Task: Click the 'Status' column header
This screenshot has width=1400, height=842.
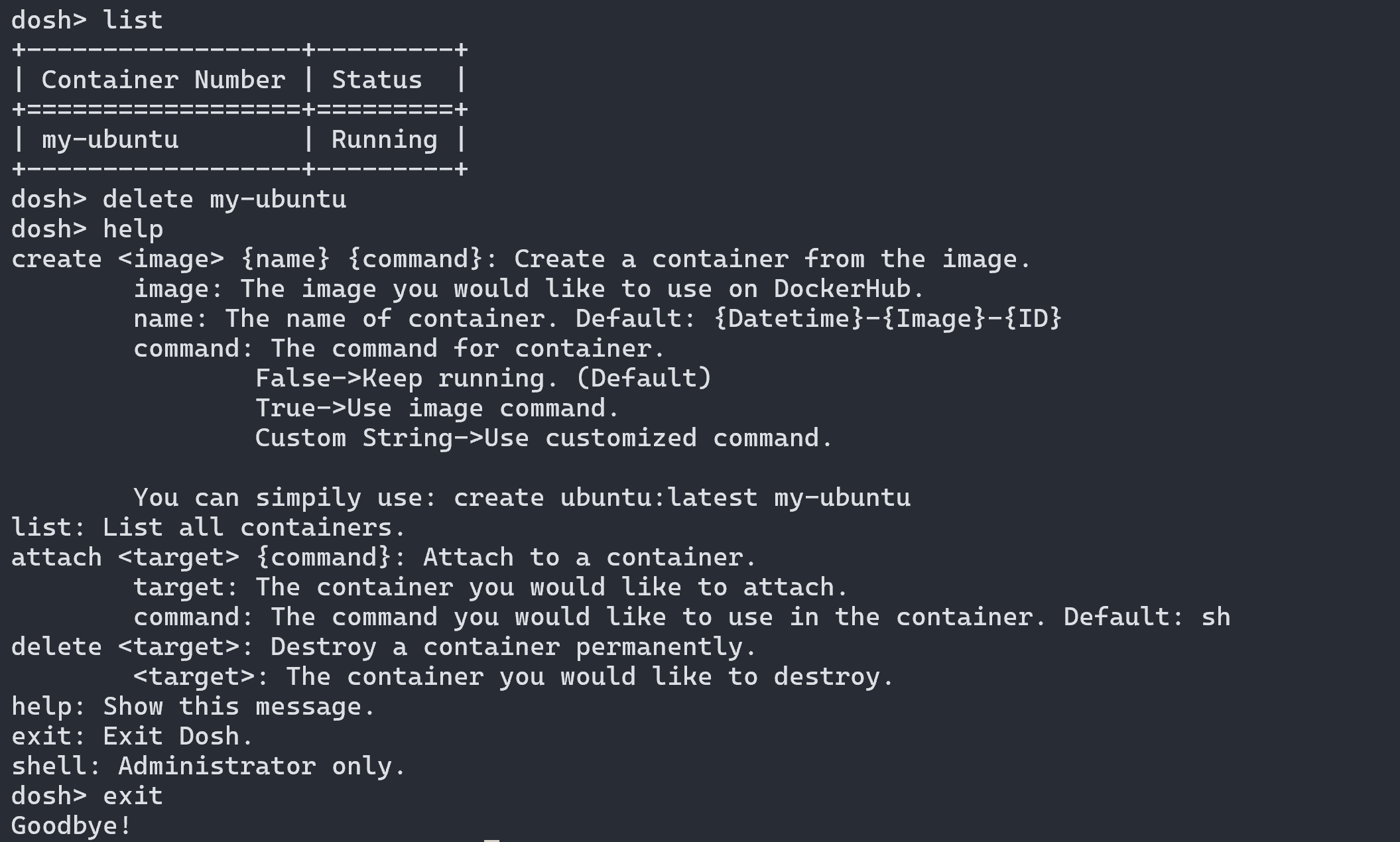Action: click(377, 80)
